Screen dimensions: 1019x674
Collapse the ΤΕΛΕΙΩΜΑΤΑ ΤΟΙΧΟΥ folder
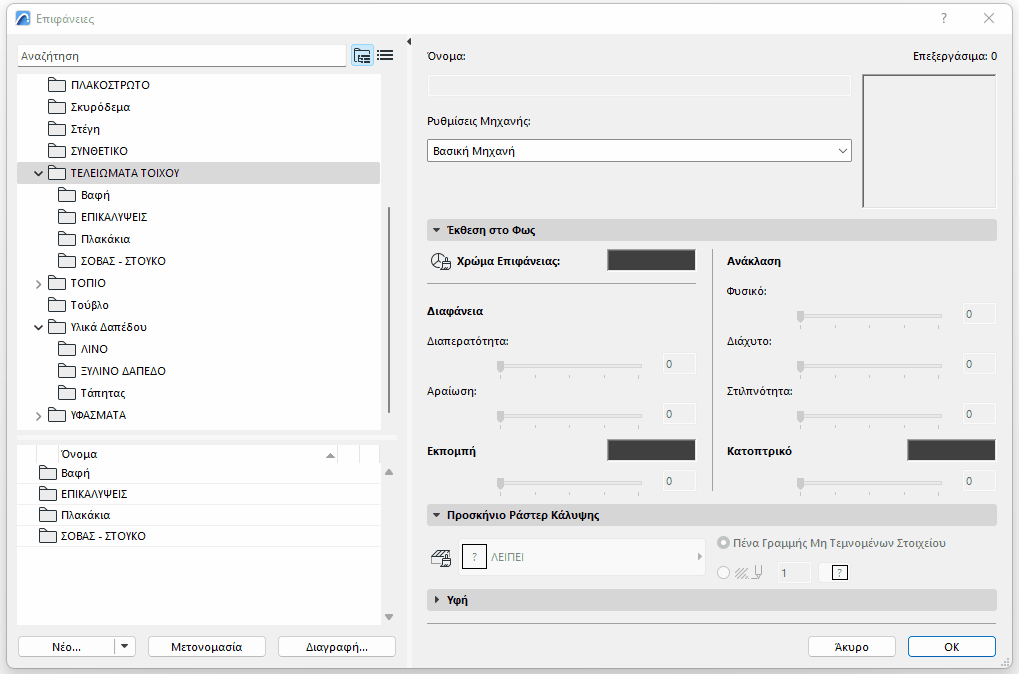(x=38, y=173)
